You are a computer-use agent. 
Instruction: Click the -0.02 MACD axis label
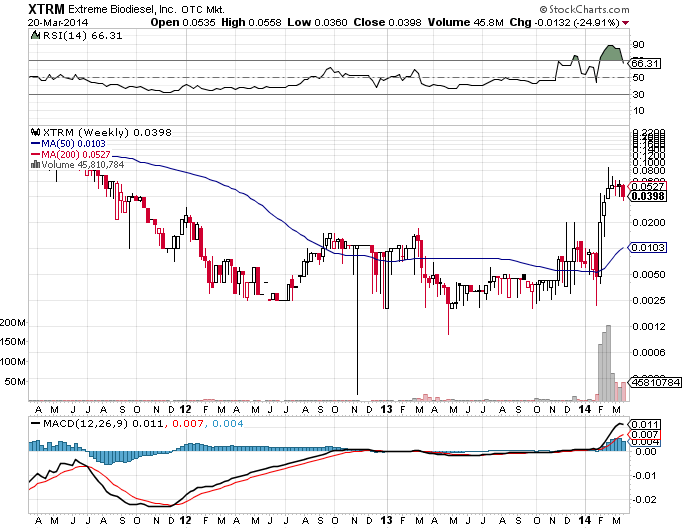click(644, 500)
